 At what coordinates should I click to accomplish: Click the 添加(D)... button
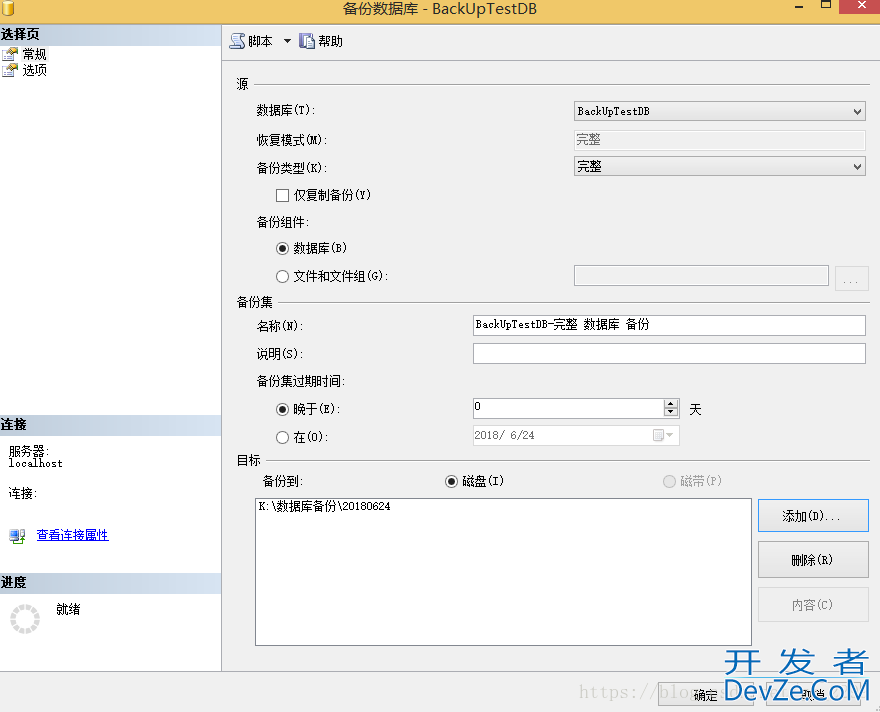pos(813,516)
